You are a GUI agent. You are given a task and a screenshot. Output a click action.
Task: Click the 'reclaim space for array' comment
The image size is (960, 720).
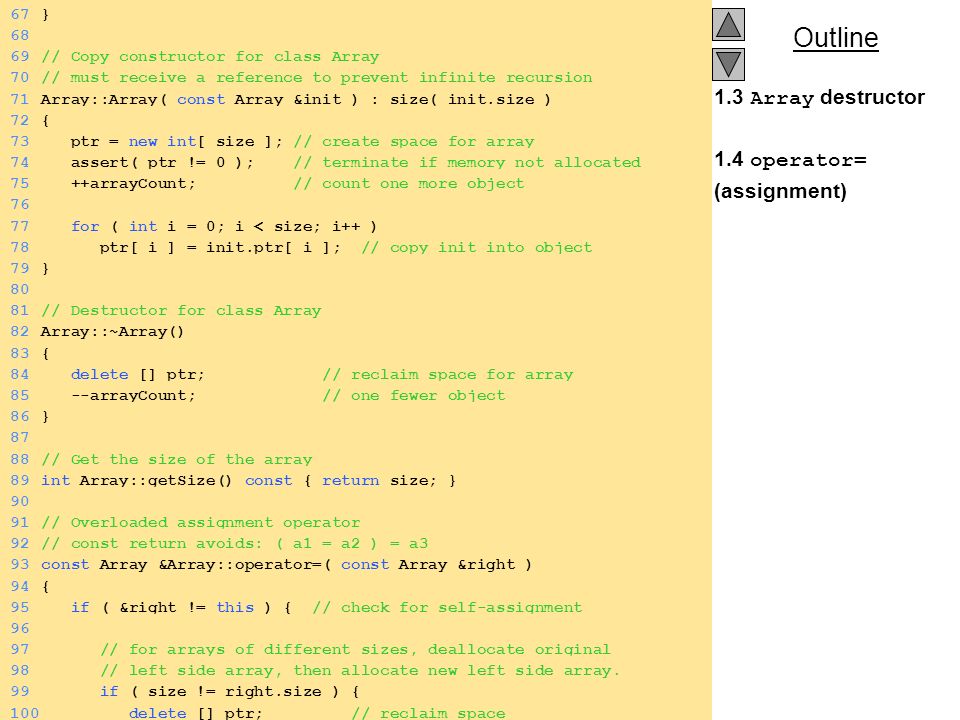click(448, 375)
